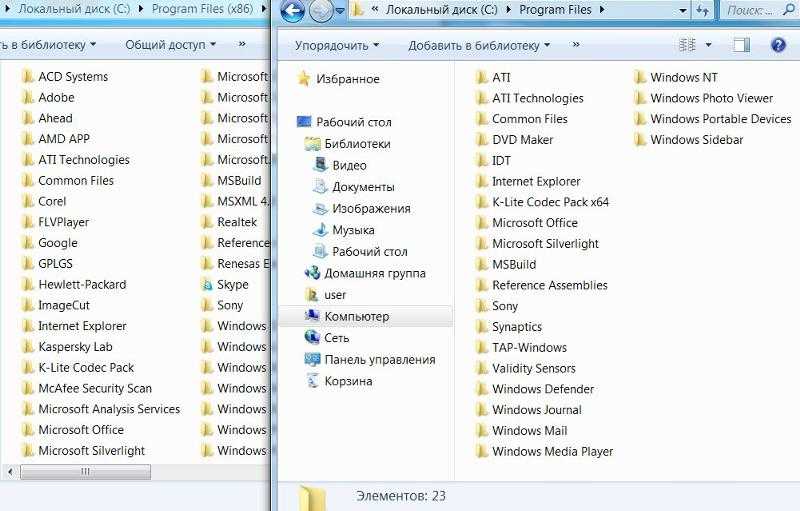This screenshot has height=511, width=800.
Task: Select the Validity Sensors folder
Action: pos(526,368)
